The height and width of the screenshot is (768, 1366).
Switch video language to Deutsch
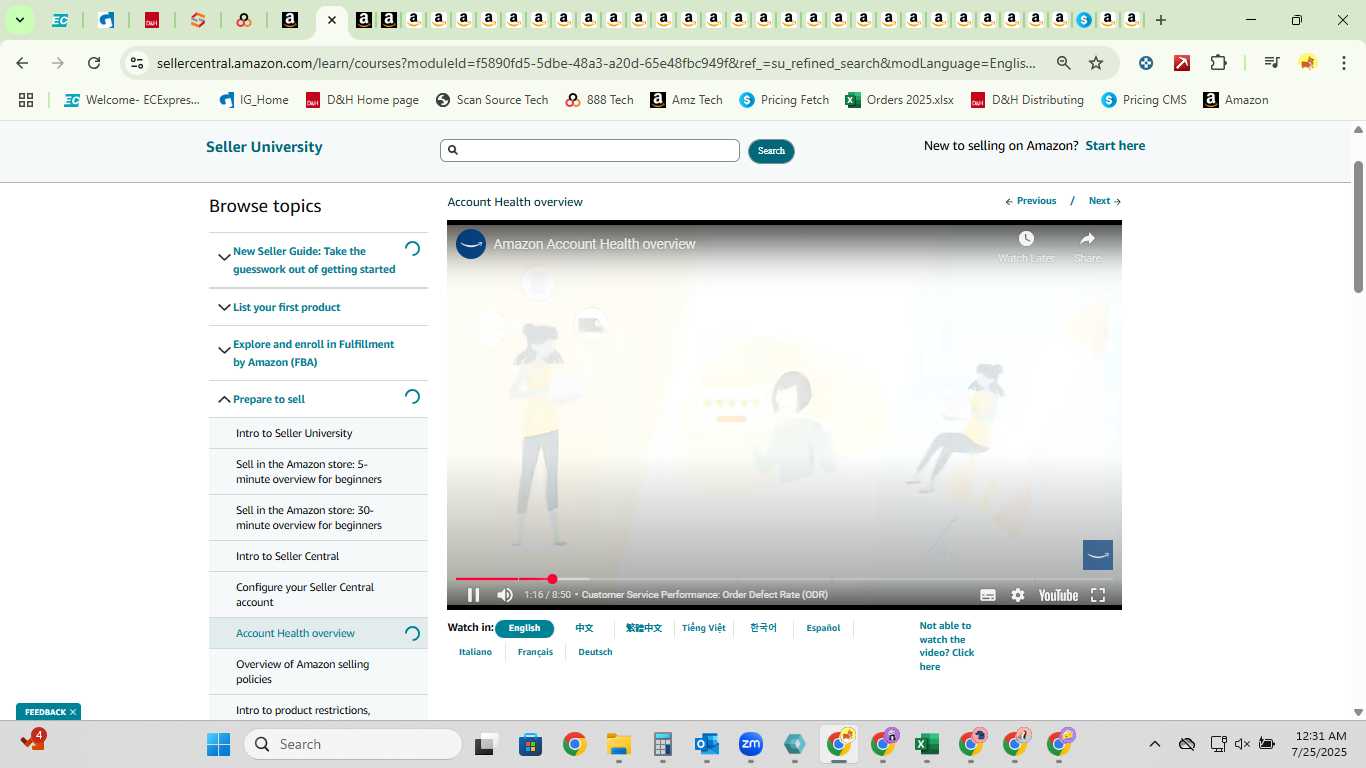click(595, 652)
